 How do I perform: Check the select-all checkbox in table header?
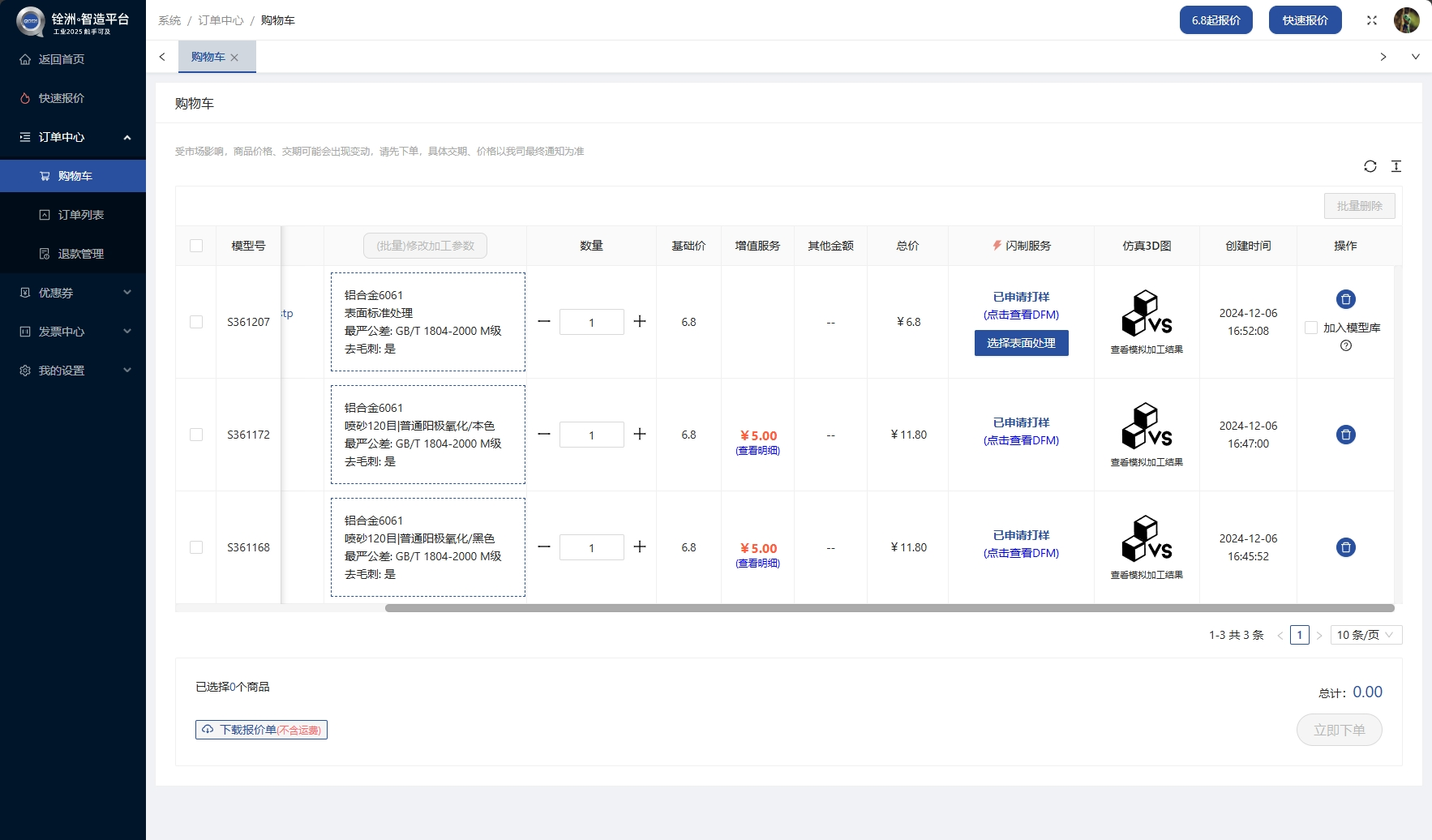click(196, 246)
